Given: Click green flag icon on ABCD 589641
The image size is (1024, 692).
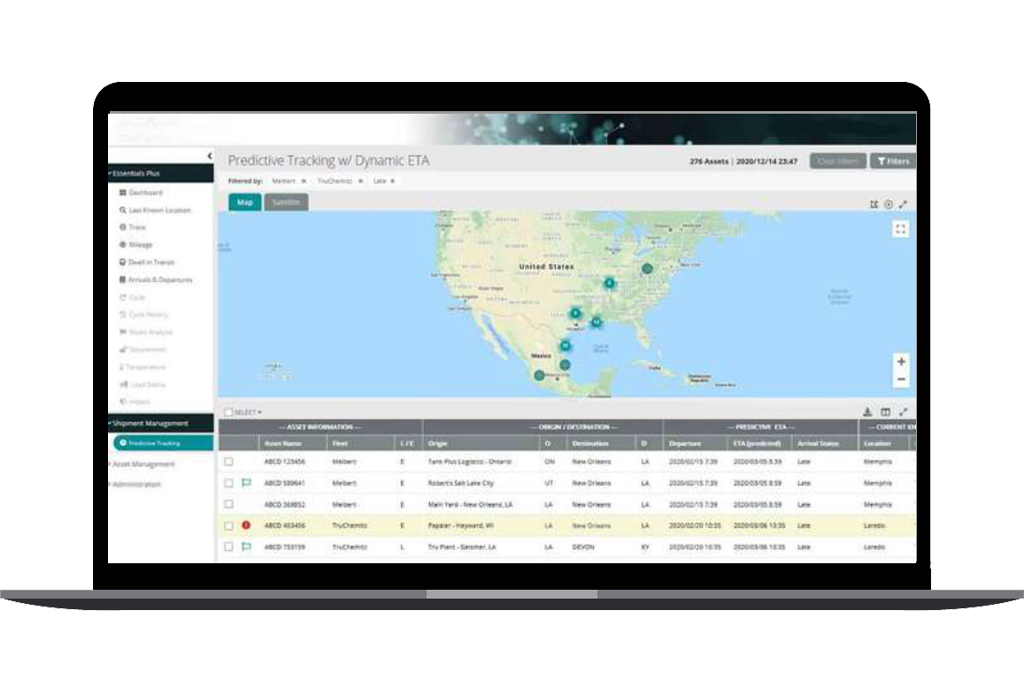Looking at the screenshot, I should (246, 483).
